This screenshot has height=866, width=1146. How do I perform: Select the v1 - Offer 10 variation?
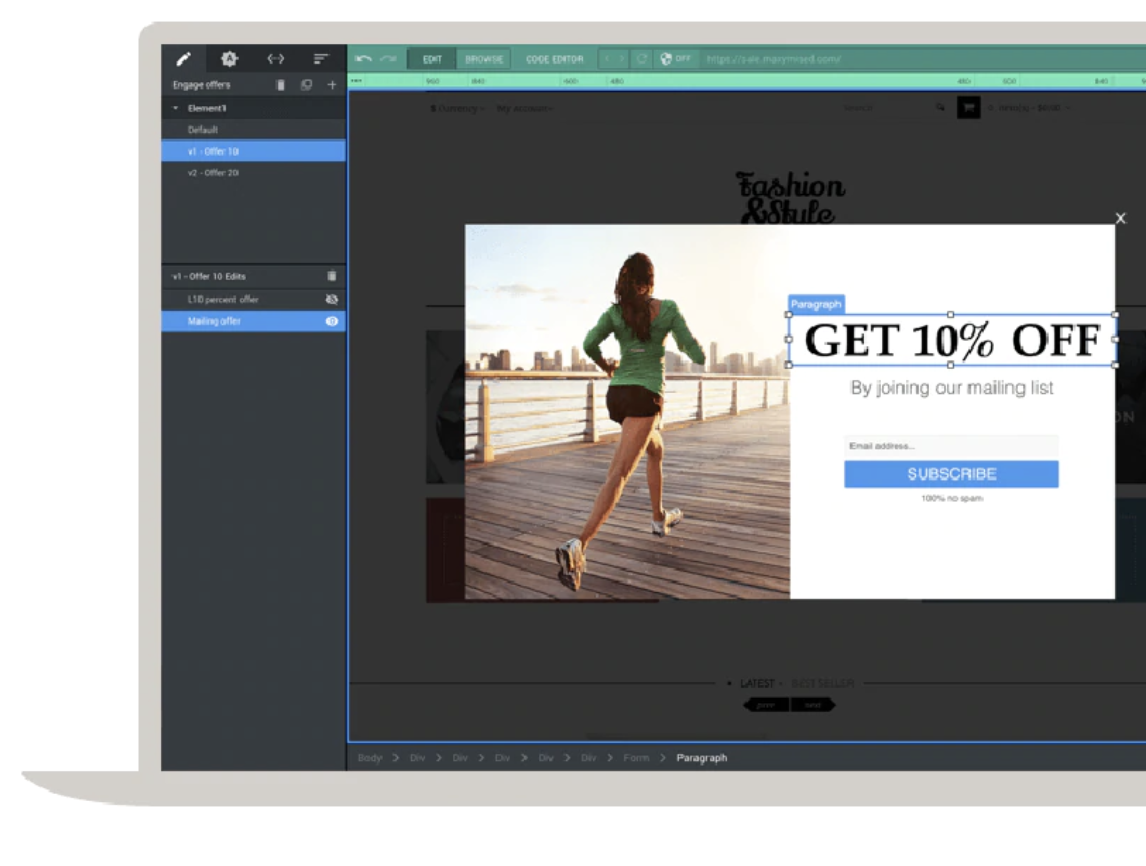254,151
